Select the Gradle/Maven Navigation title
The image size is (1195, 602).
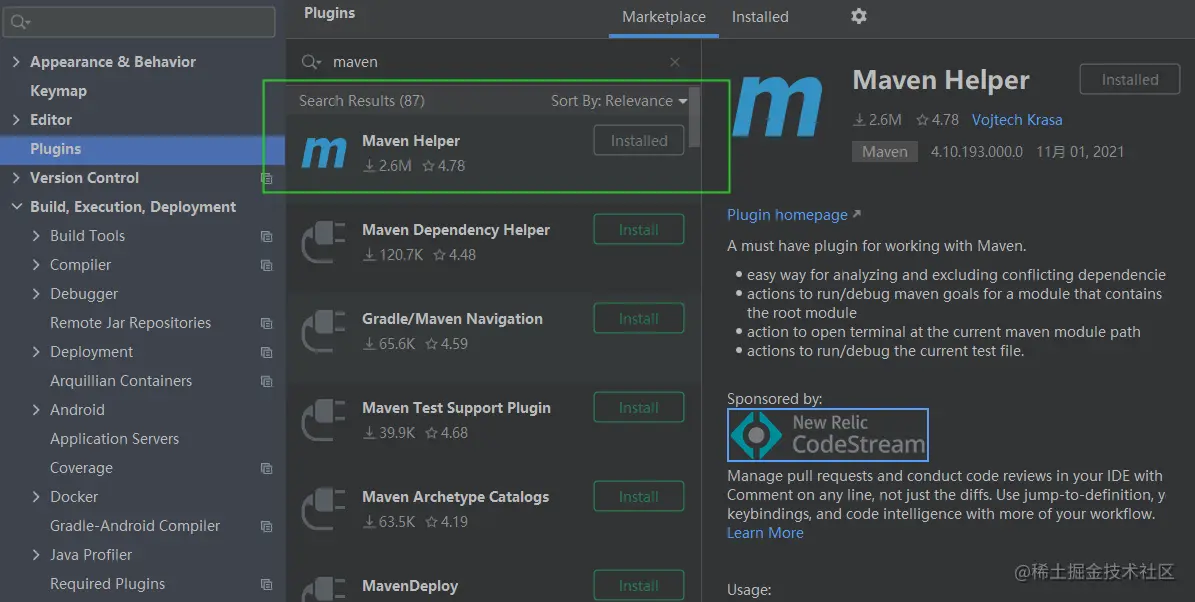pyautogui.click(x=453, y=319)
